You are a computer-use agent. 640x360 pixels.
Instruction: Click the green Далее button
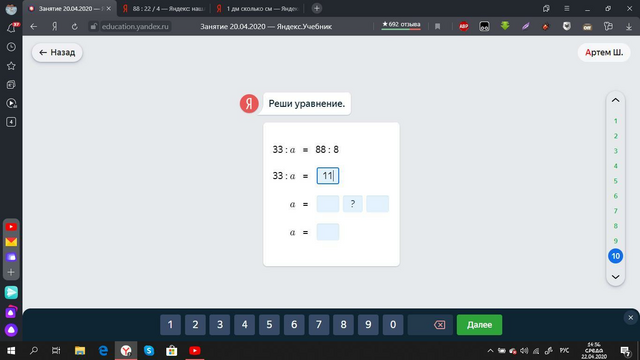(x=479, y=325)
